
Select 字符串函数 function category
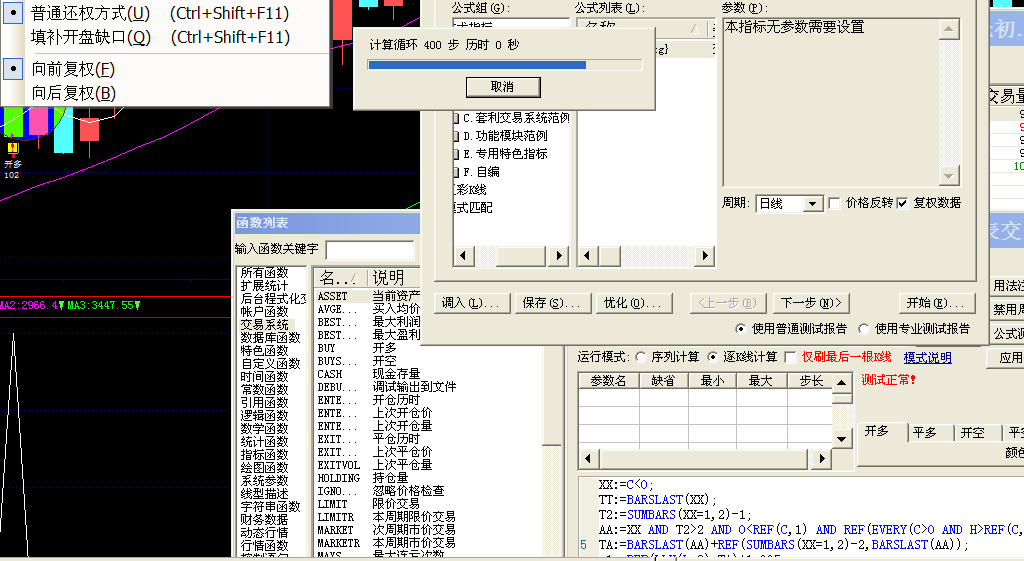pyautogui.click(x=270, y=507)
